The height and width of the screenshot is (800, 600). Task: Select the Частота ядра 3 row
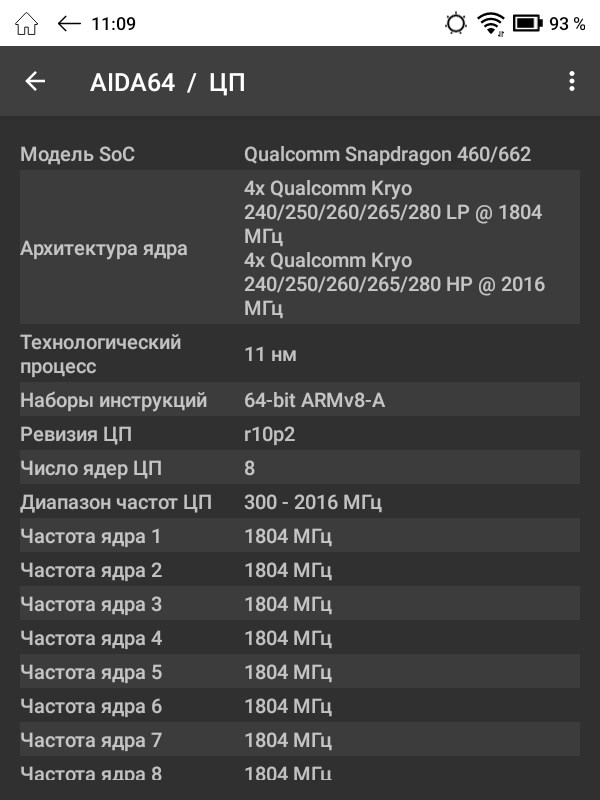pos(300,605)
